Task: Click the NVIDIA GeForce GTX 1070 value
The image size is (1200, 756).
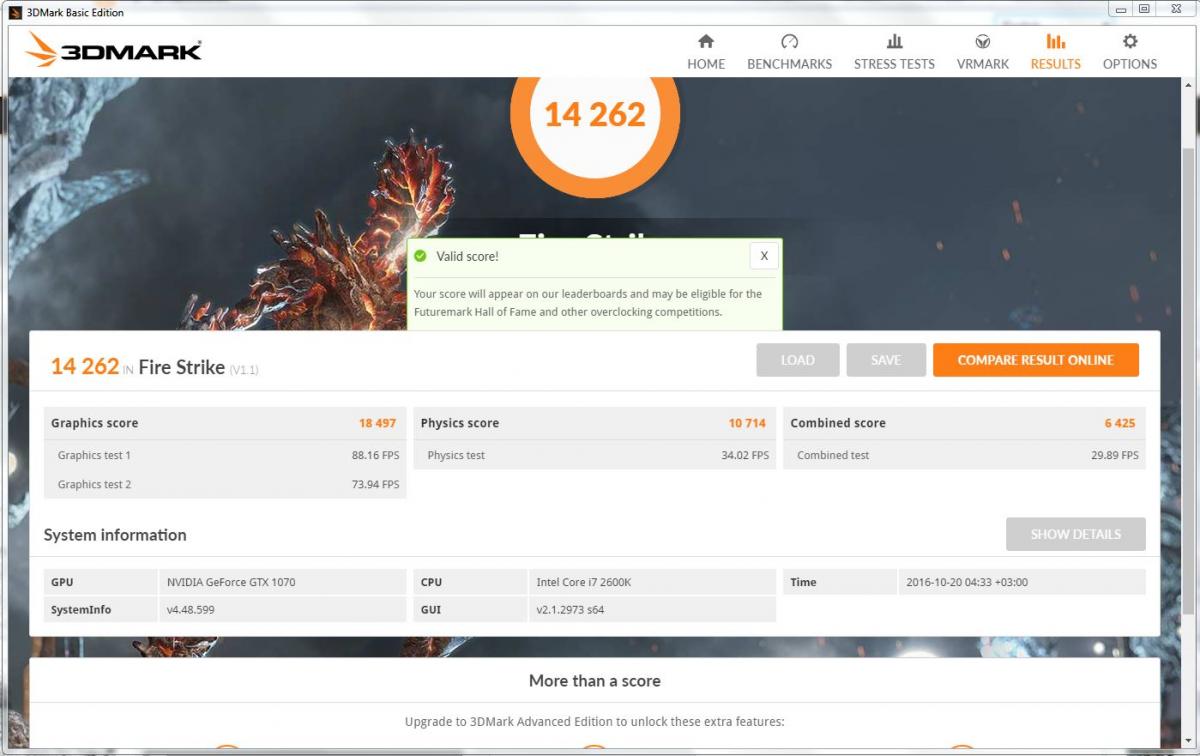Action: pyautogui.click(x=231, y=582)
